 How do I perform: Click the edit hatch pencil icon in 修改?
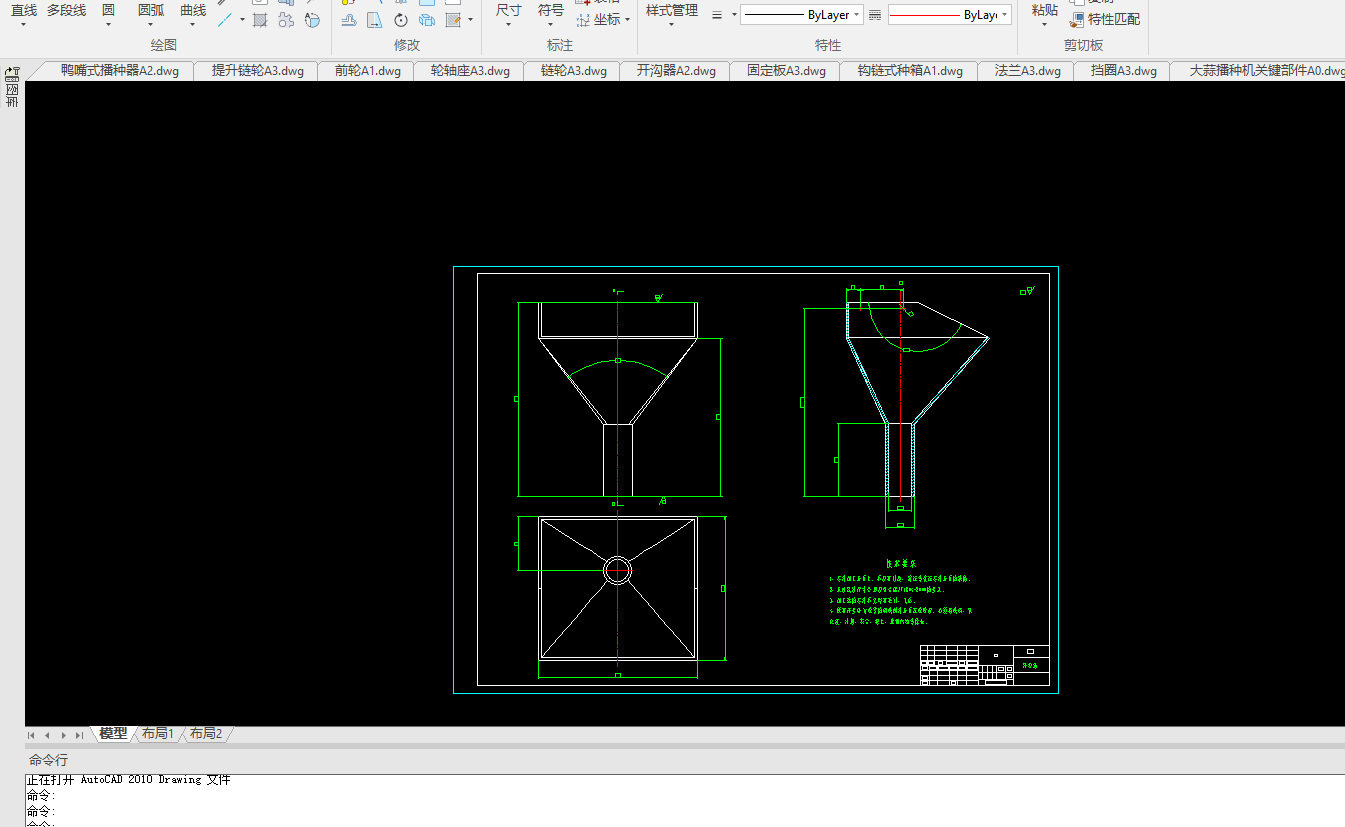(x=453, y=19)
